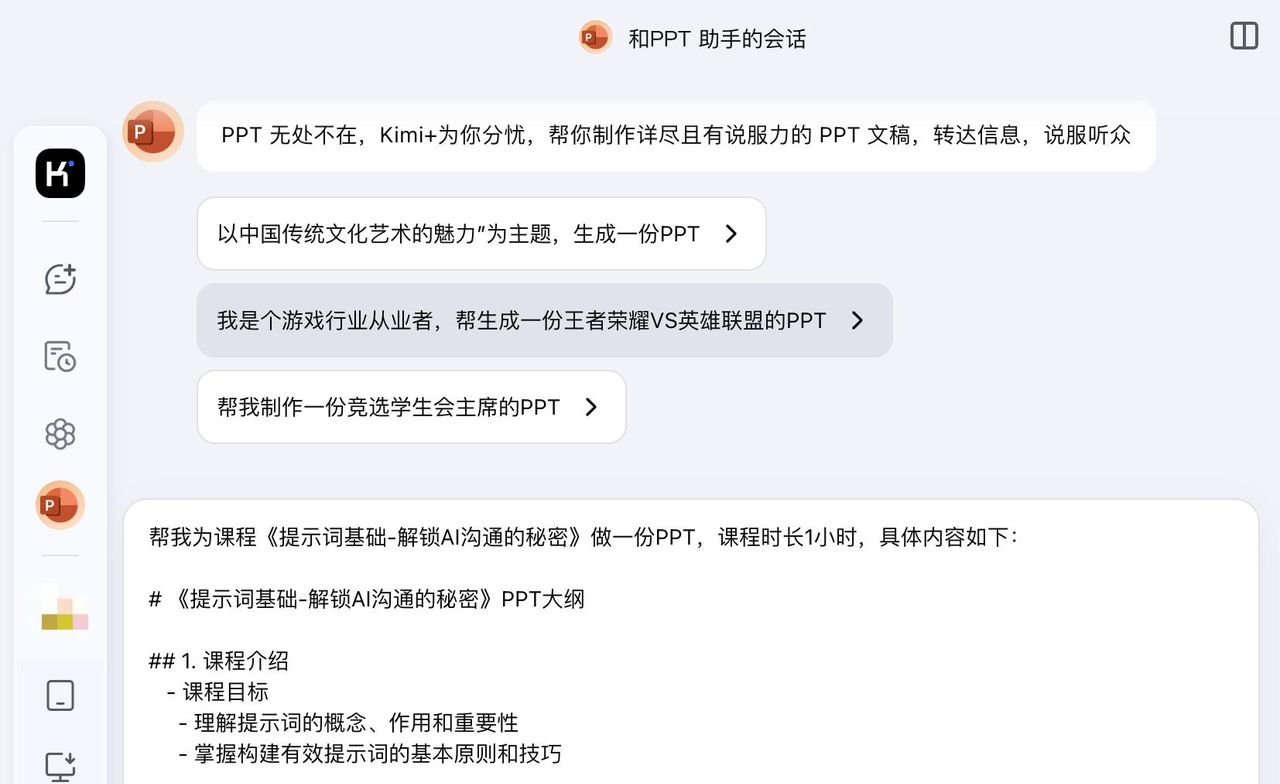Choose the student council president PPT suggestion
This screenshot has height=784, width=1280.
point(389,407)
